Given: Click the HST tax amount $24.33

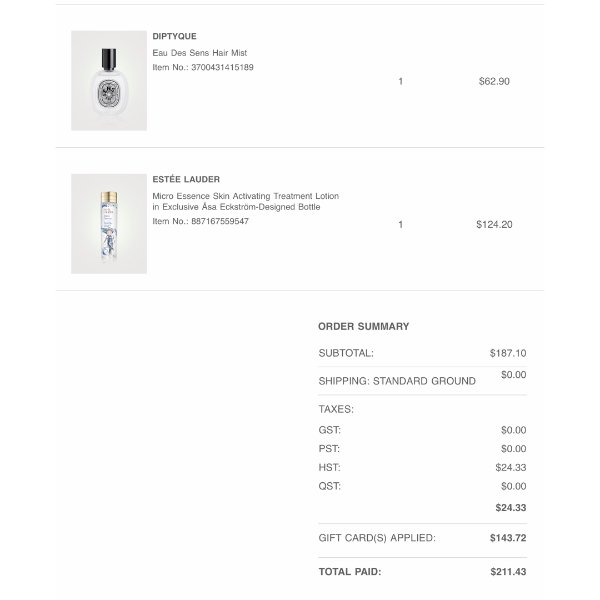Looking at the screenshot, I should 511,467.
